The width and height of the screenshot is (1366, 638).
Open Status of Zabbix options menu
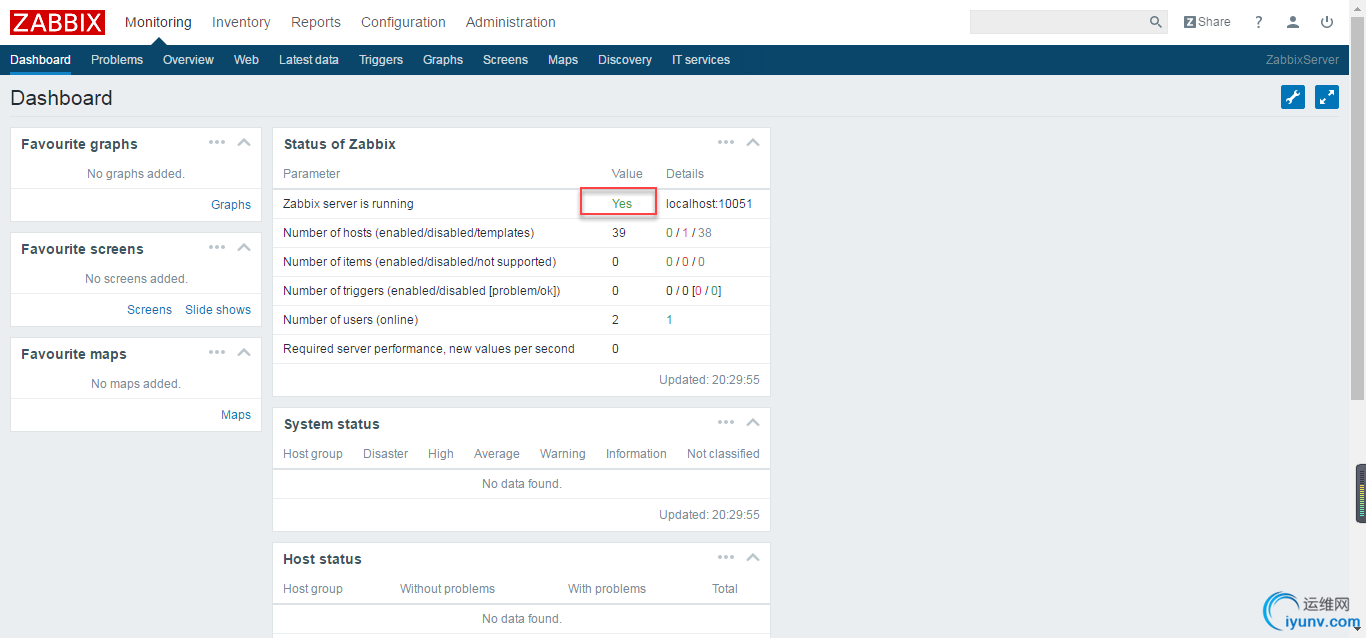coord(726,142)
